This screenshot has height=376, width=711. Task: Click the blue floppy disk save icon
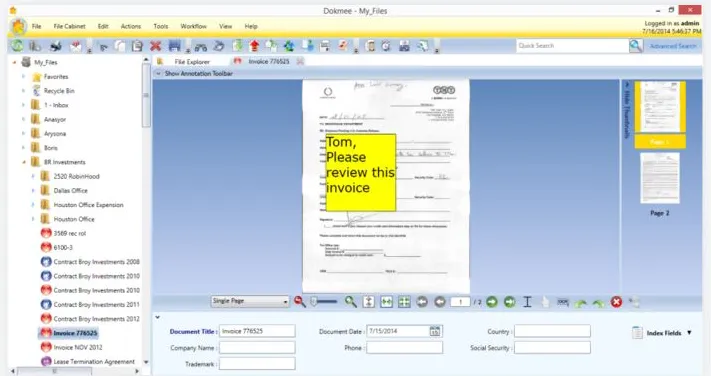pyautogui.click(x=175, y=45)
